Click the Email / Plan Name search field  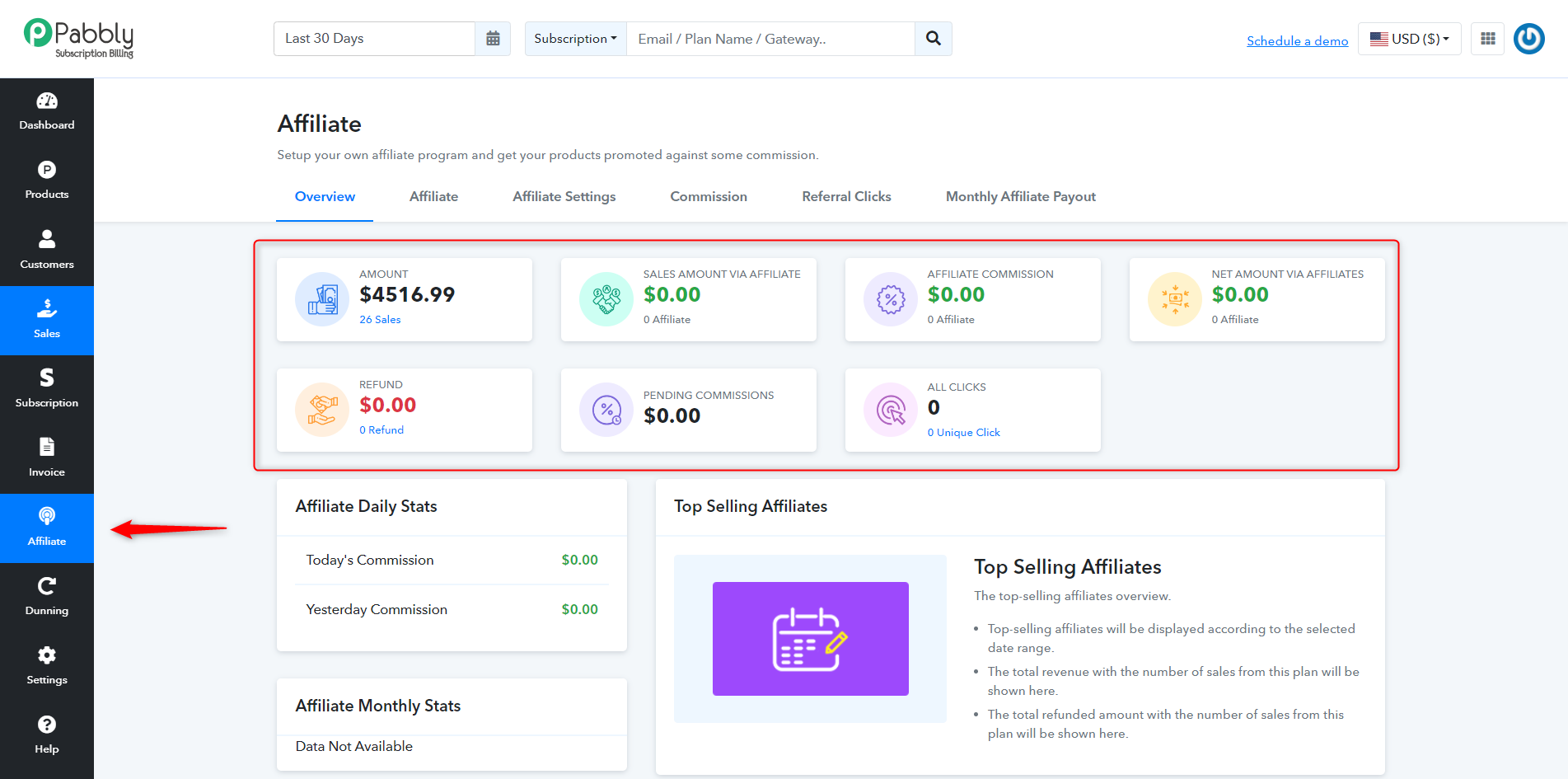click(770, 39)
